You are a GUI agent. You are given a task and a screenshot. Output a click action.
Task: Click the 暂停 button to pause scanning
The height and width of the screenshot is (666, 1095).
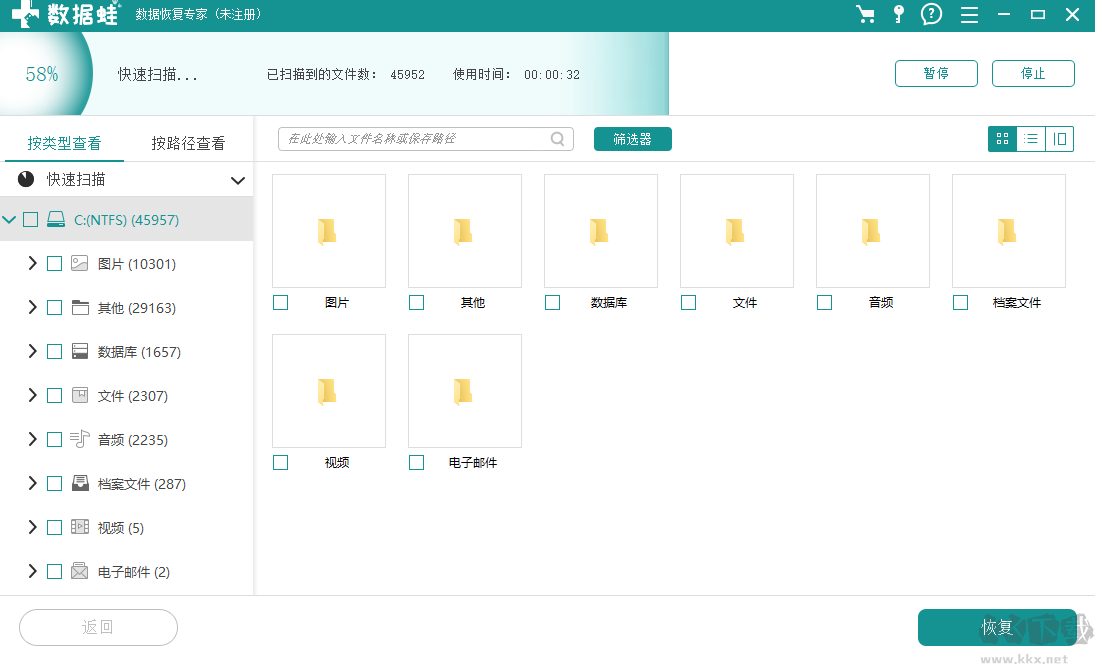click(x=936, y=73)
